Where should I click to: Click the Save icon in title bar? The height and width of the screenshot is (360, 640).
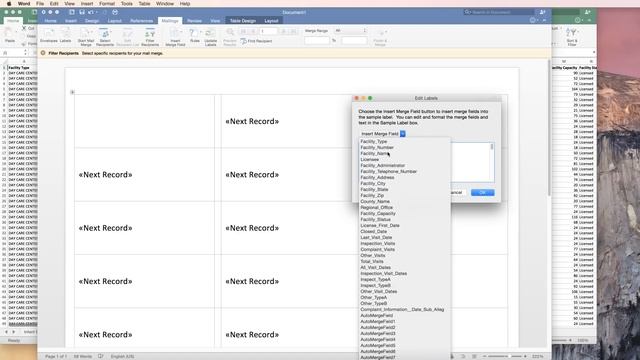(82, 12)
